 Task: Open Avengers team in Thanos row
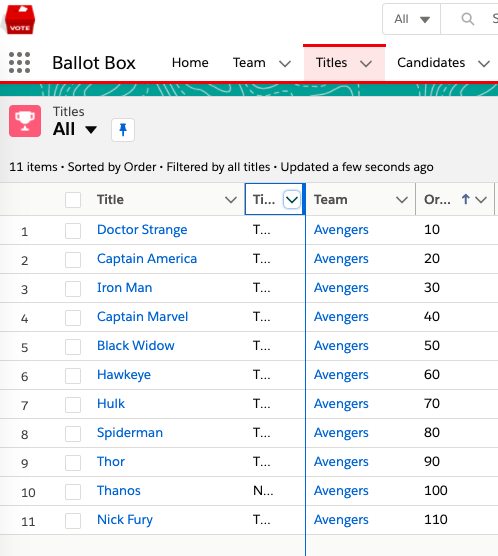(341, 491)
